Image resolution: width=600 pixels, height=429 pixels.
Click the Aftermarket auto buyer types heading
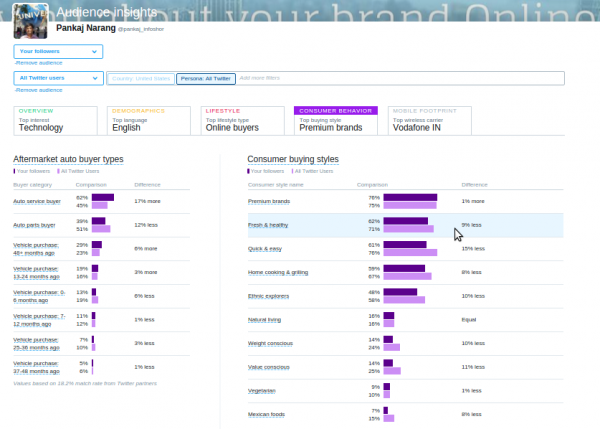[x=68, y=159]
